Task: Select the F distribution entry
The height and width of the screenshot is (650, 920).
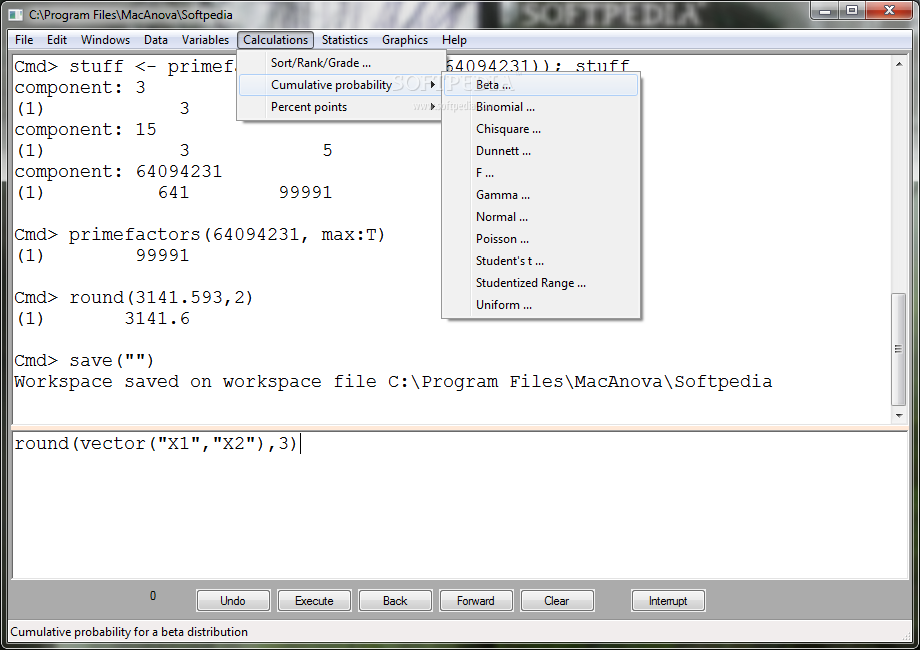Action: 541,173
